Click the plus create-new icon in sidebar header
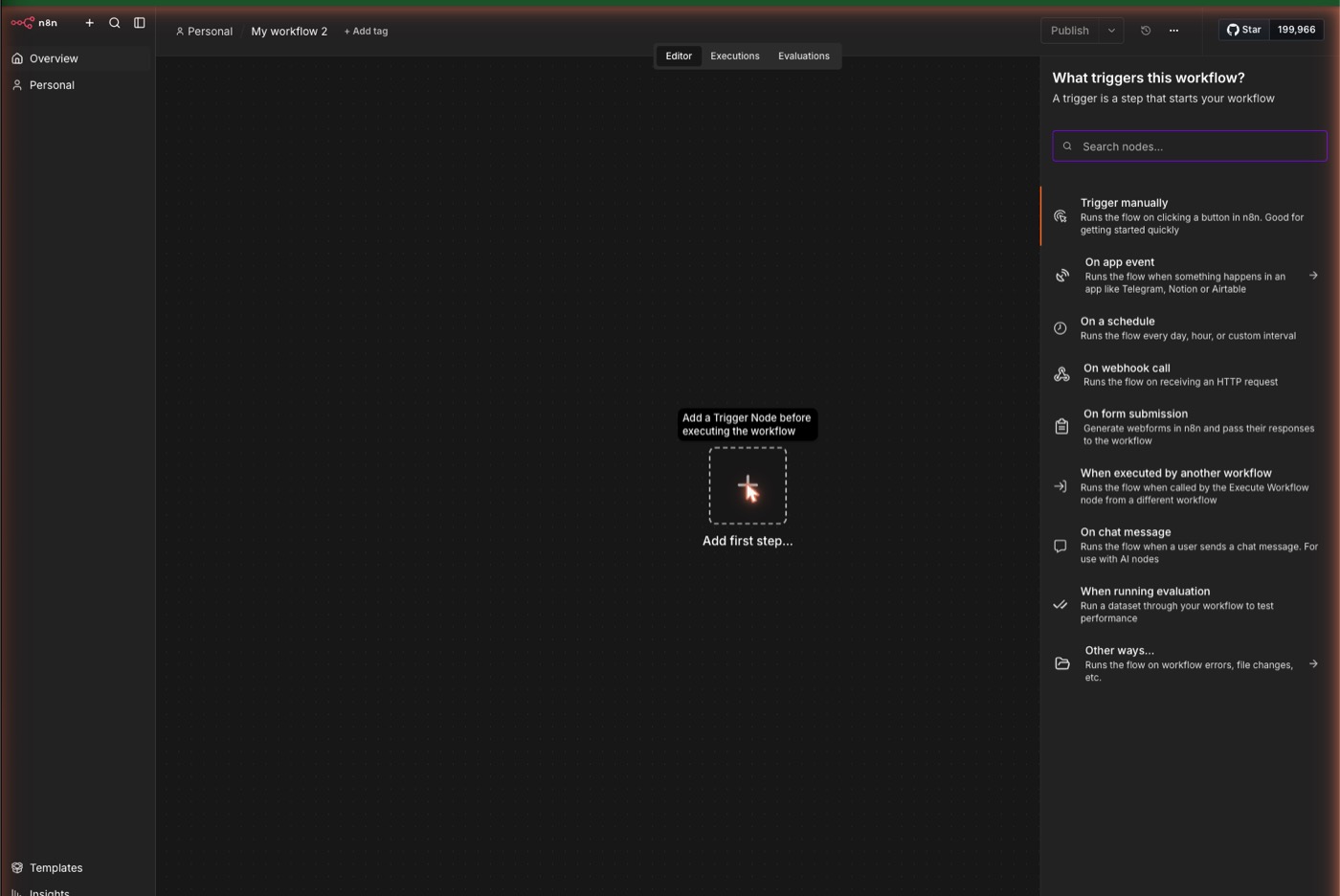1340x896 pixels. [x=90, y=23]
